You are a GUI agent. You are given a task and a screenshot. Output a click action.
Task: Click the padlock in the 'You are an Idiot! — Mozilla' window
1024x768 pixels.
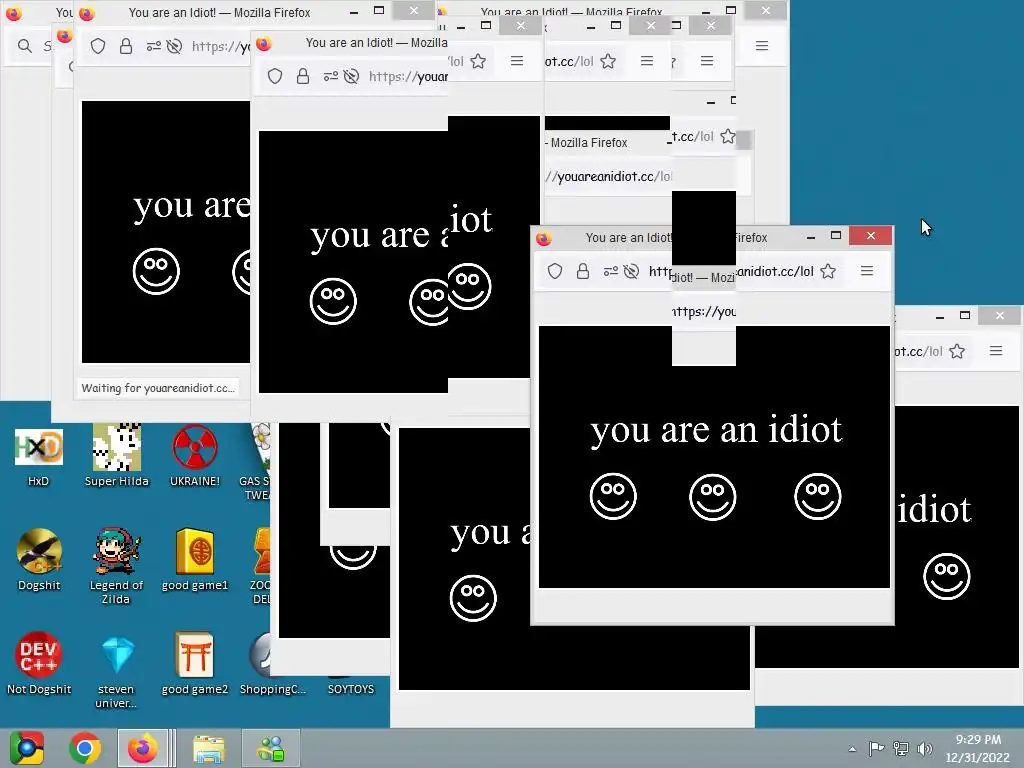pyautogui.click(x=302, y=76)
